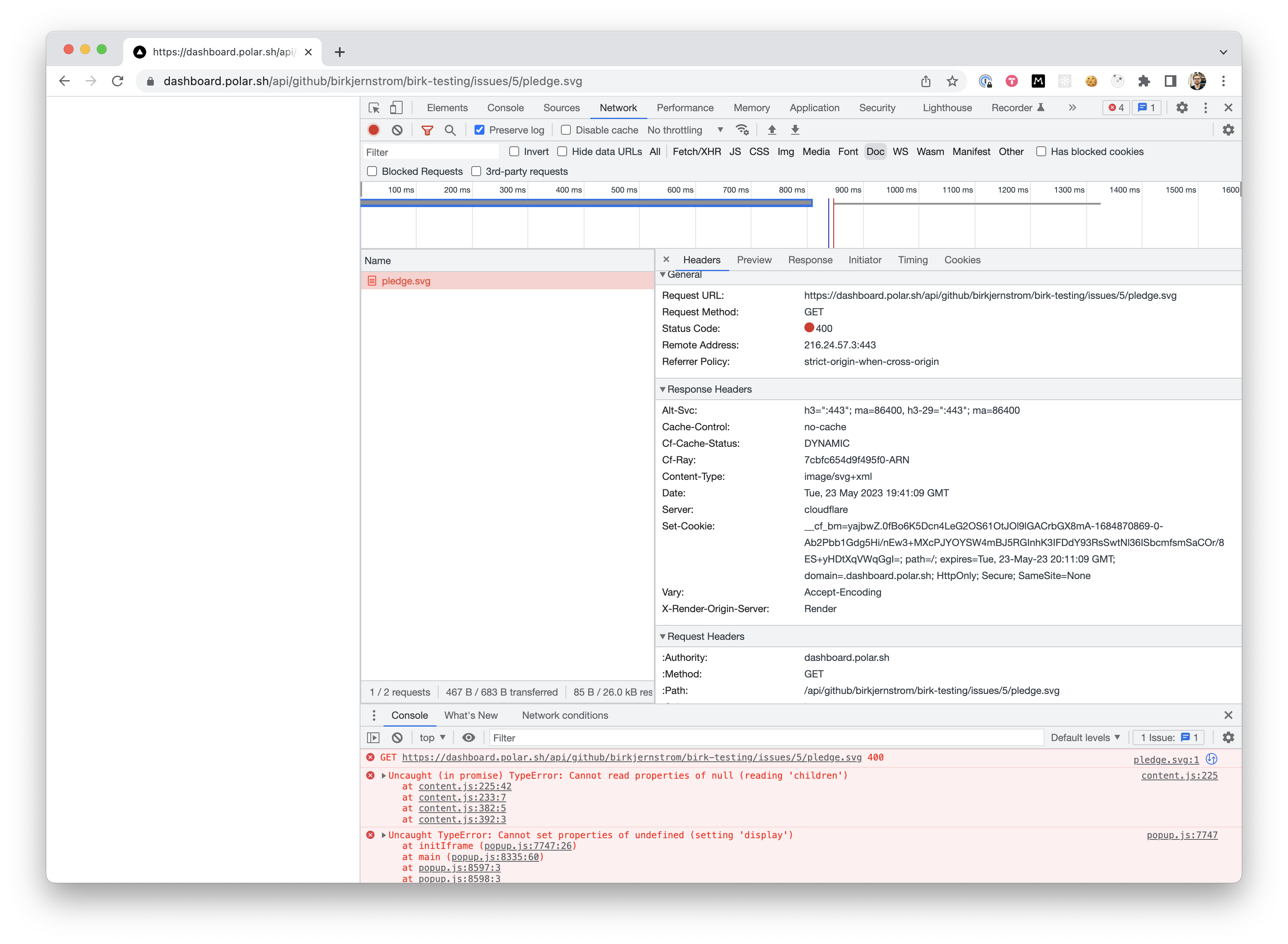
Task: Uncheck Preserve log
Action: click(x=479, y=130)
